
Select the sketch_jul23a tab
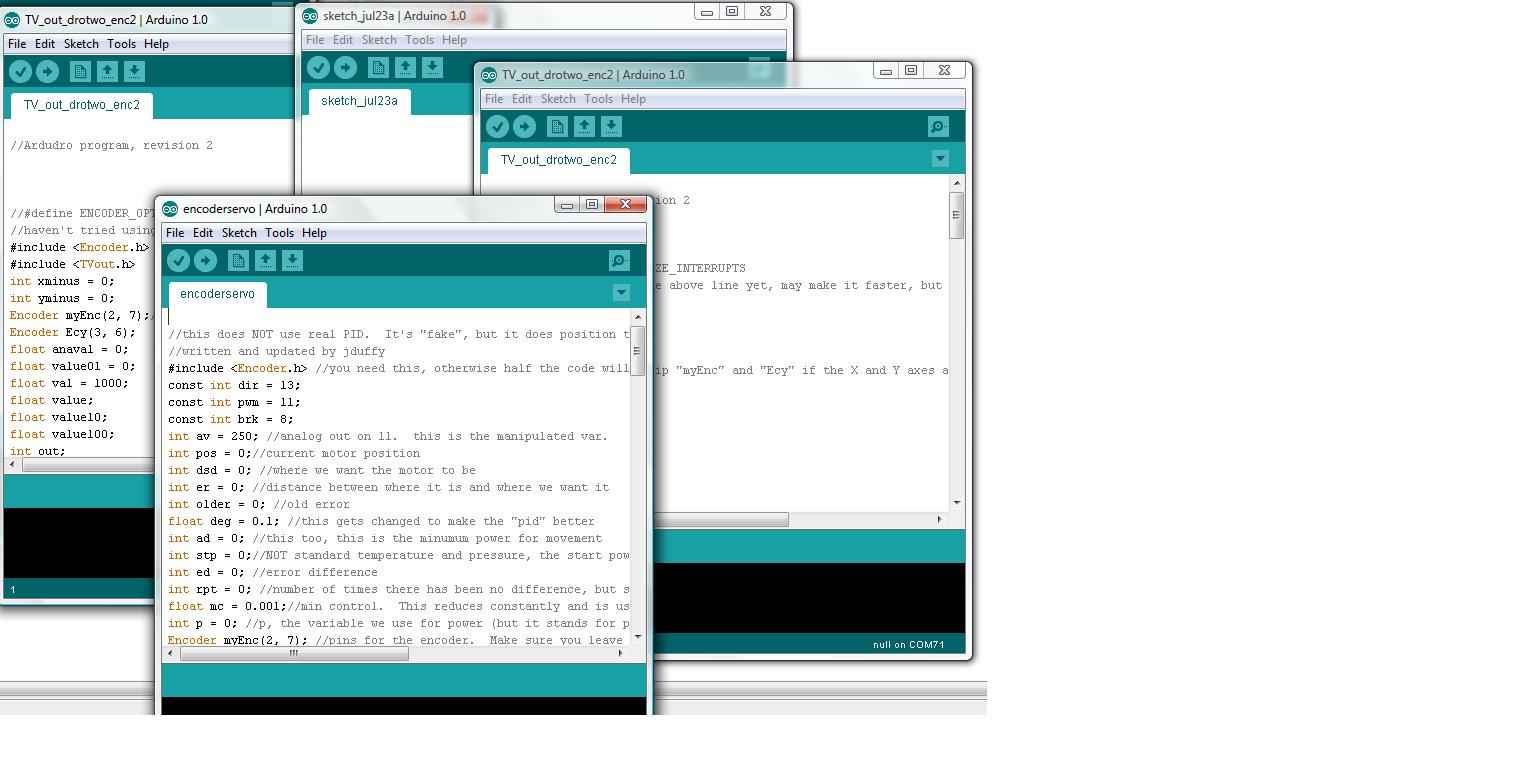[x=360, y=101]
